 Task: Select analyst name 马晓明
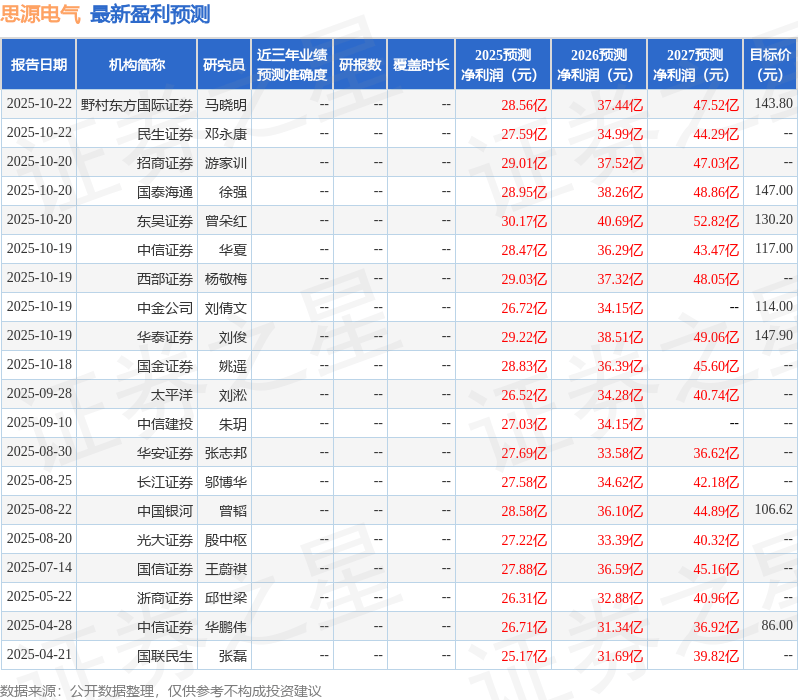click(225, 105)
